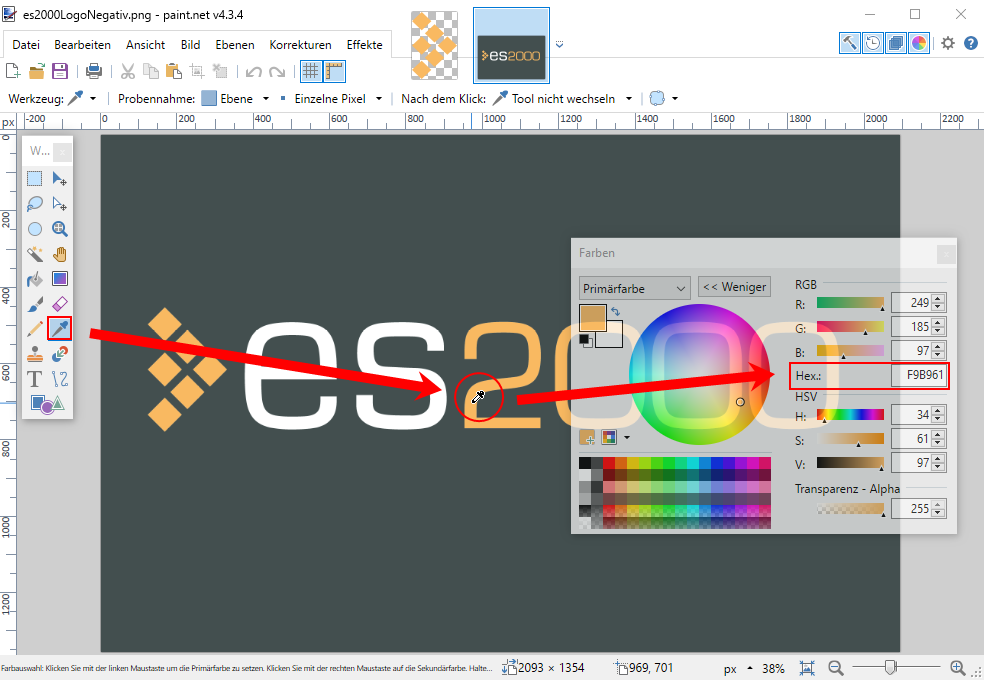
Task: Expand the open image list arrow
Action: (x=560, y=45)
